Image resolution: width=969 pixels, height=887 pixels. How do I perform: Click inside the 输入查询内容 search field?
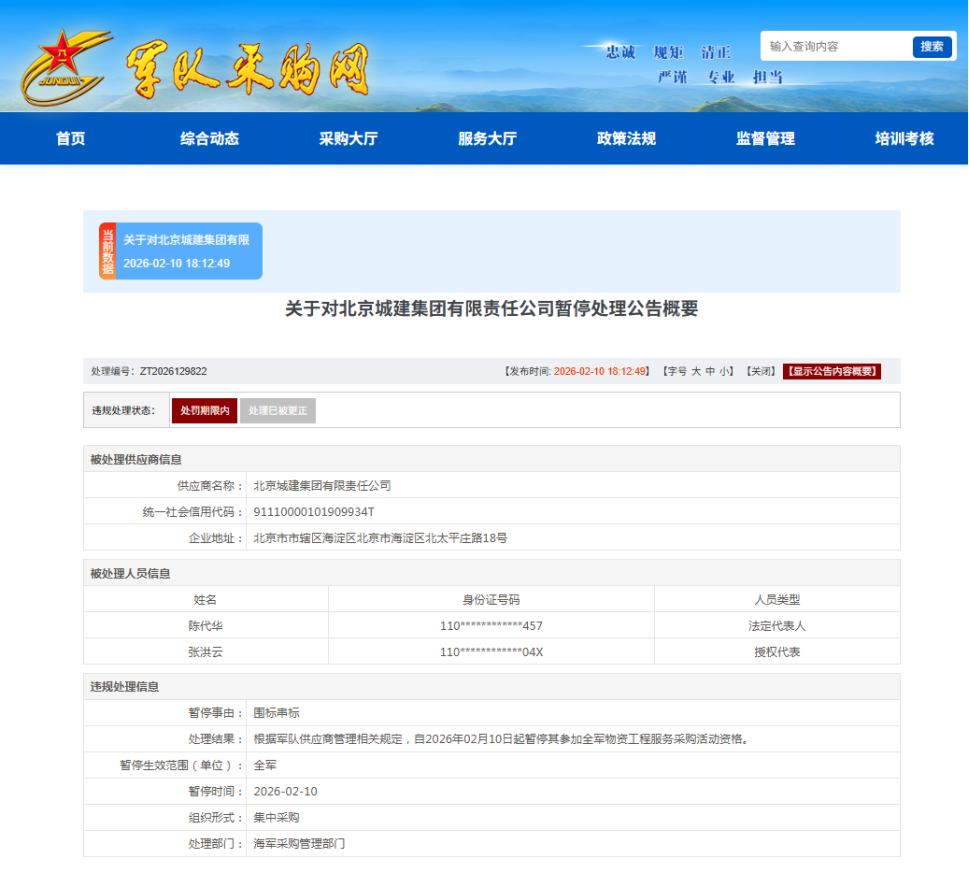tap(835, 46)
